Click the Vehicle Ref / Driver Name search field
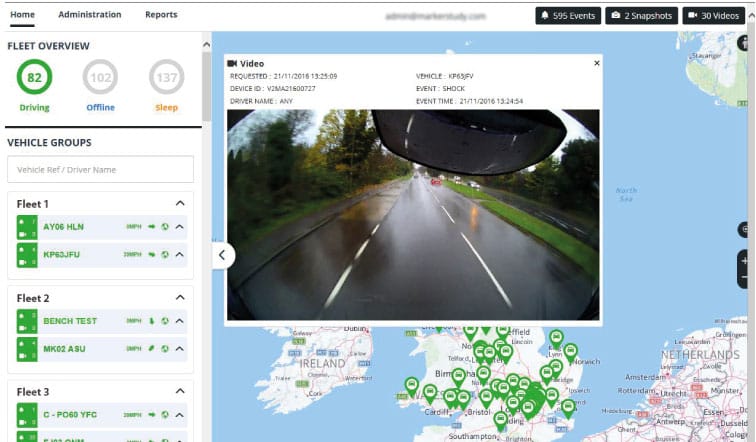 pyautogui.click(x=100, y=170)
